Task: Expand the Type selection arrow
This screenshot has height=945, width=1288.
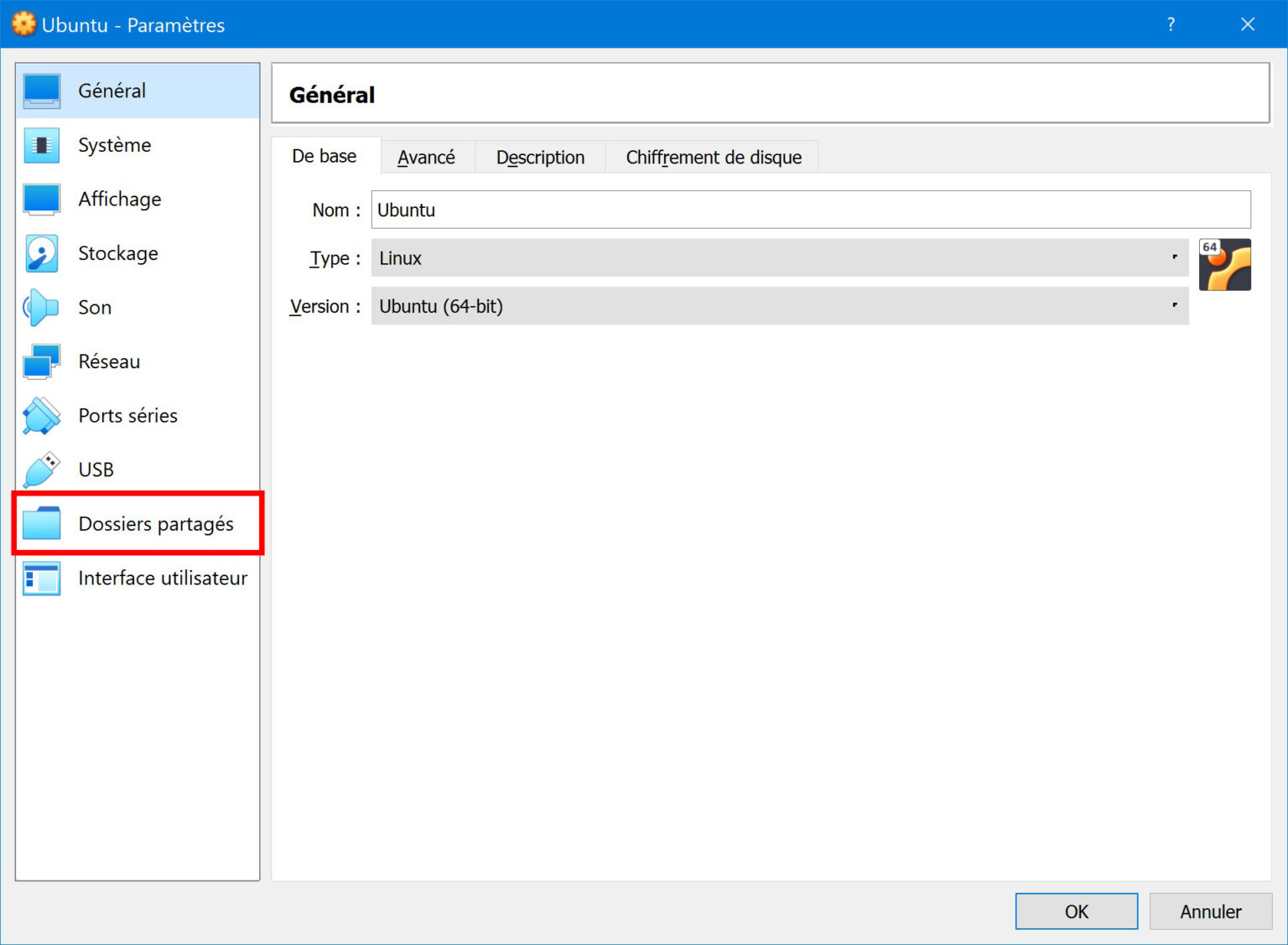Action: (x=1174, y=257)
